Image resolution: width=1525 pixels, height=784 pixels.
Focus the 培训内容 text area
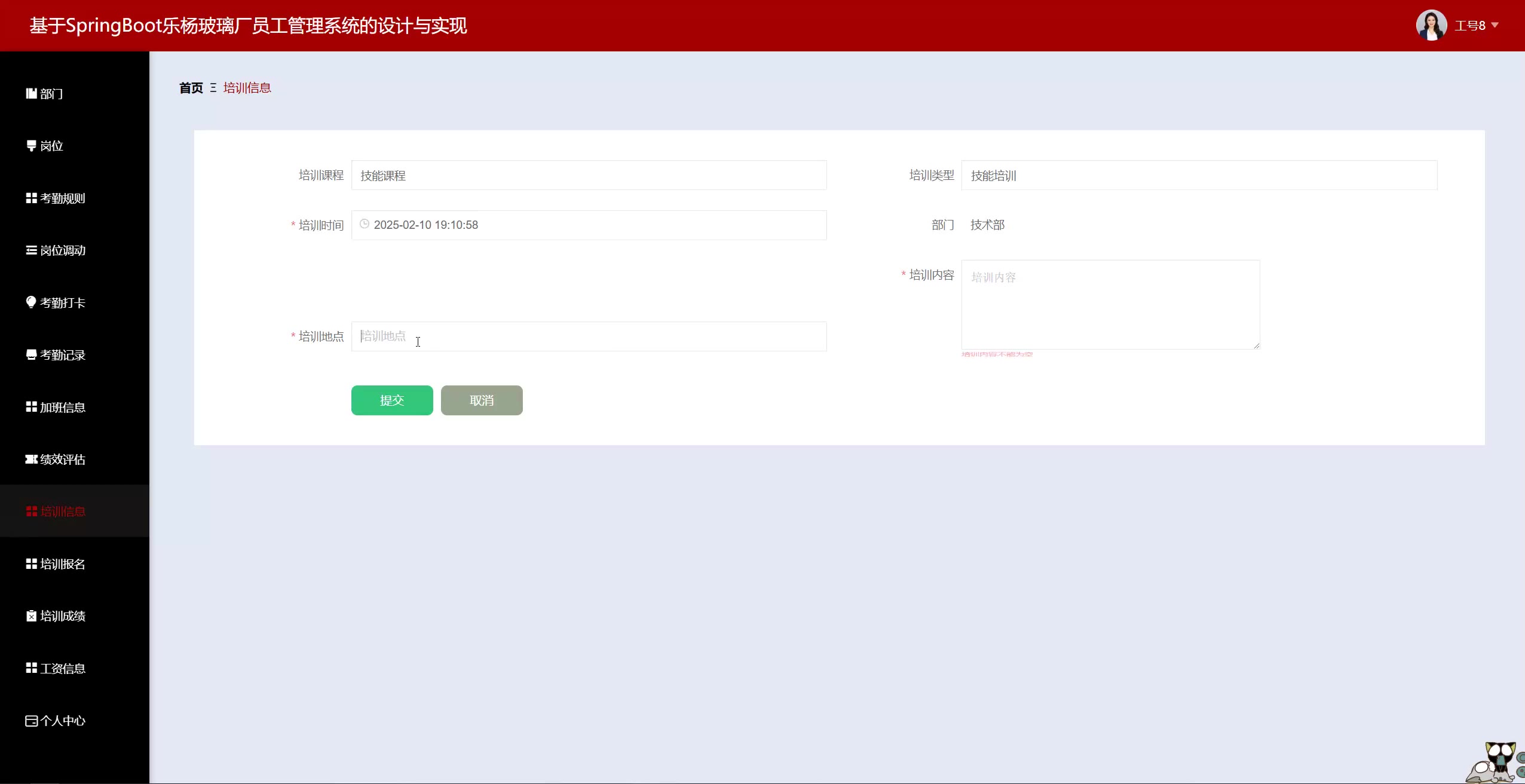click(1110, 305)
